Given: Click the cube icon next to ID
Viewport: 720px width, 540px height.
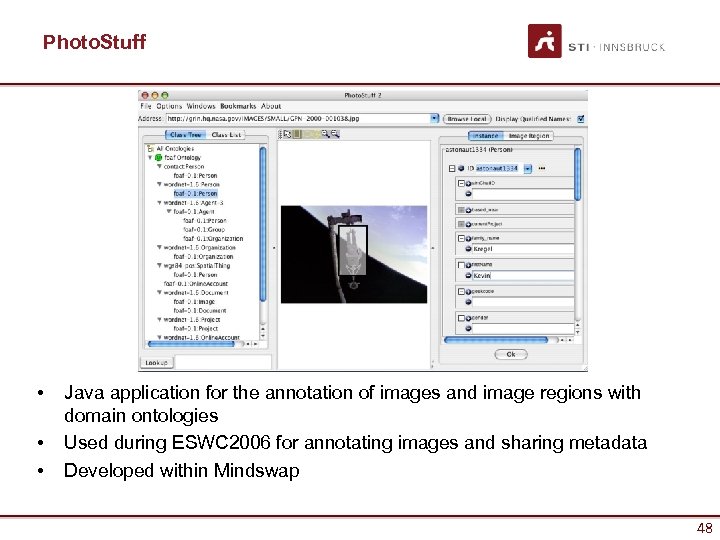Looking at the screenshot, I should pyautogui.click(x=461, y=169).
